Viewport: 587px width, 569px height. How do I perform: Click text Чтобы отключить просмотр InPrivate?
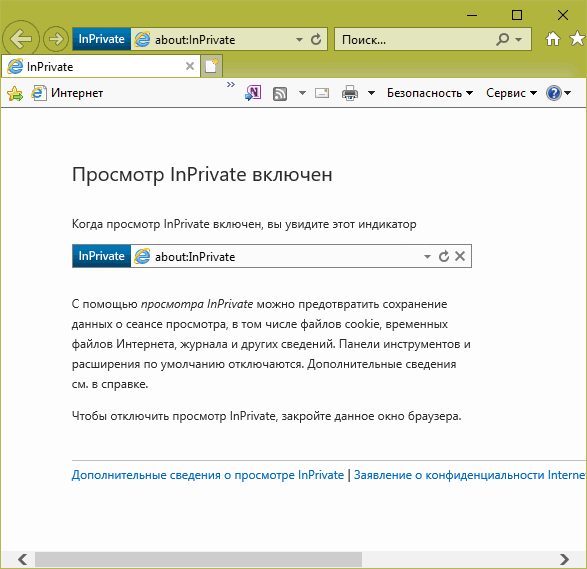coord(174,416)
